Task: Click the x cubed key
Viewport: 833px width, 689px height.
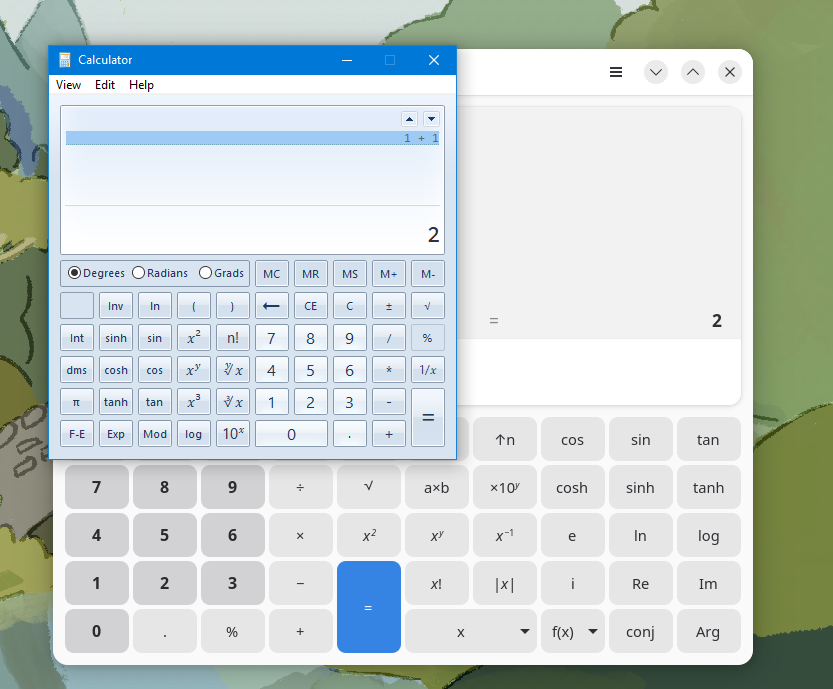Action: 194,402
